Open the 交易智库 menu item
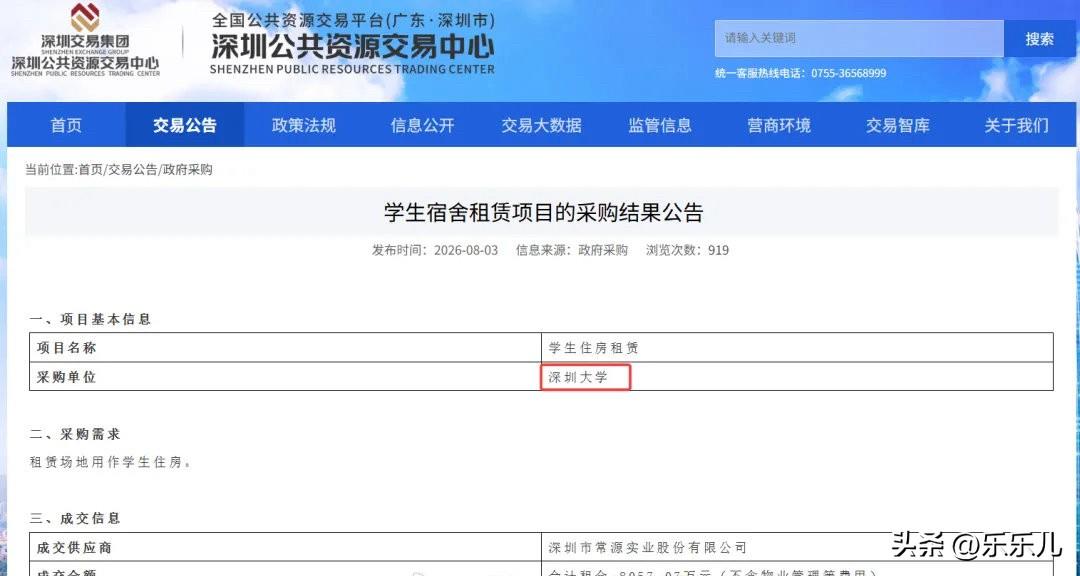This screenshot has height=576, width=1080. tap(897, 125)
